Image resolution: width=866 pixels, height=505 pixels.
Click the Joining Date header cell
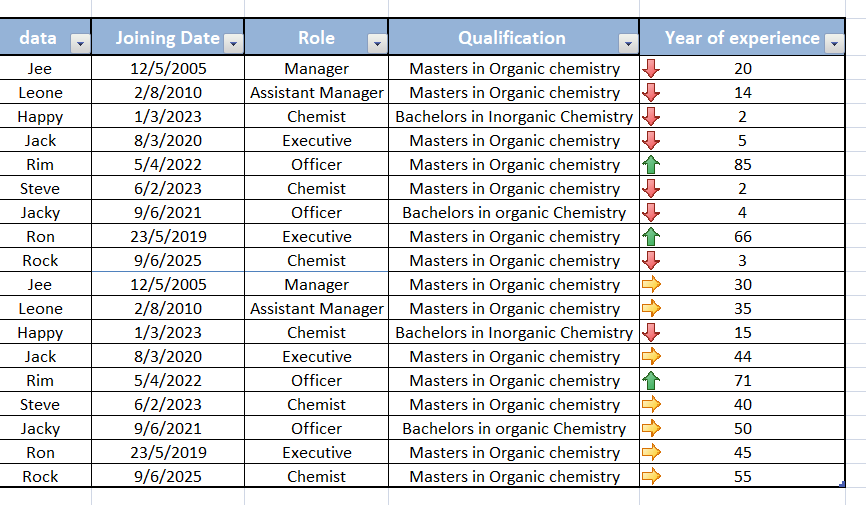pyautogui.click(x=168, y=37)
